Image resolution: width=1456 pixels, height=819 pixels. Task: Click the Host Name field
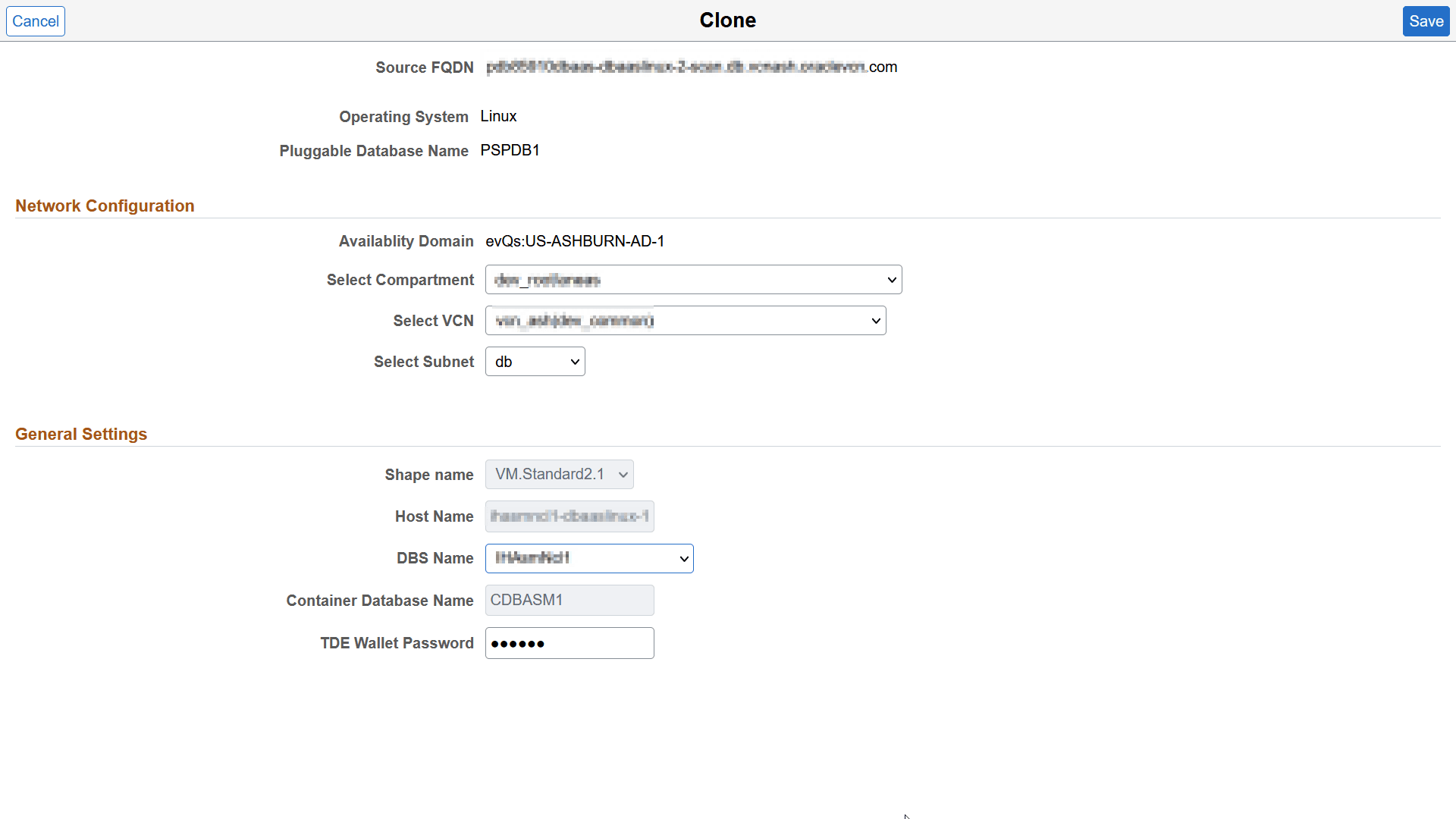(x=570, y=516)
